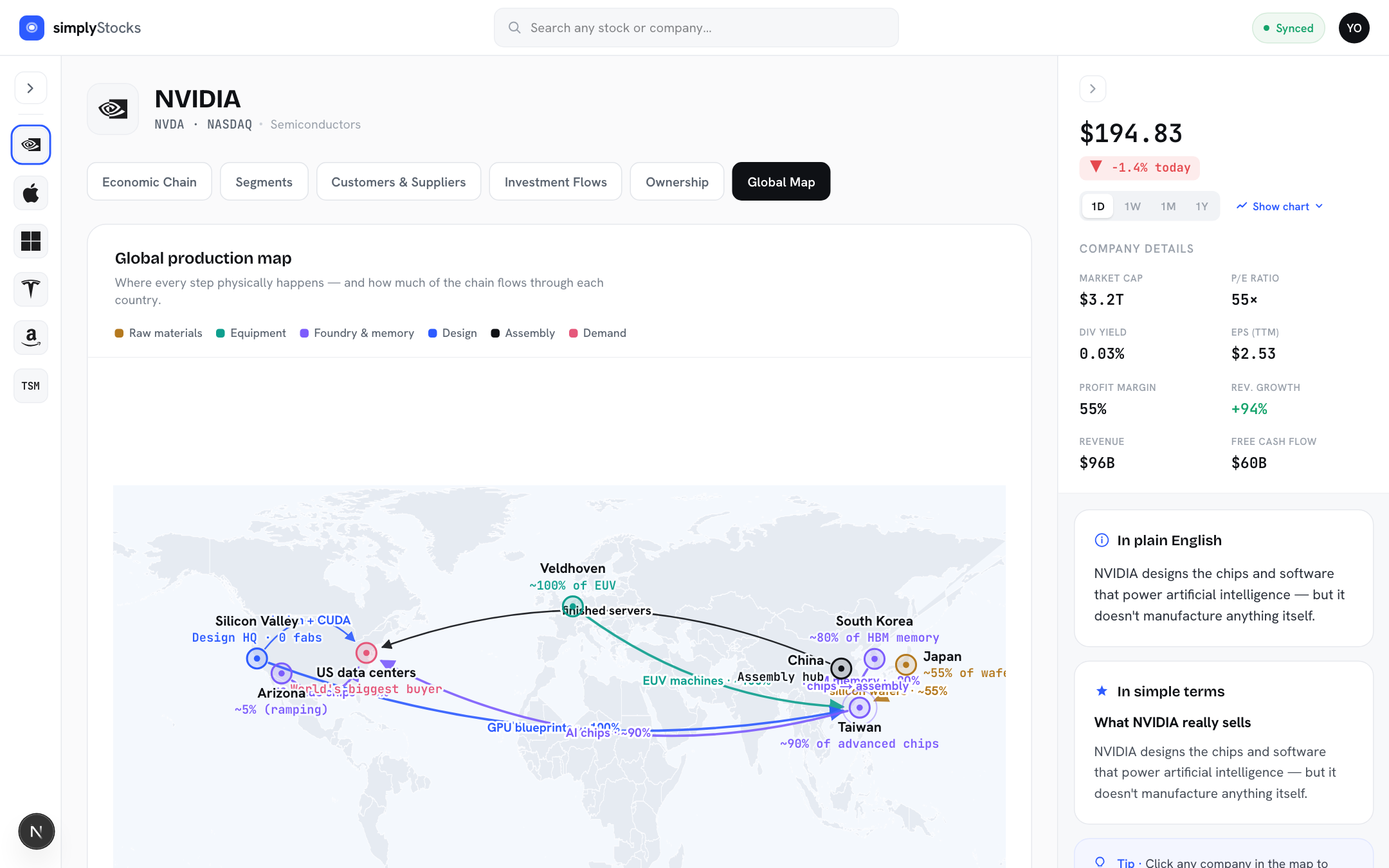Select the China assembly hub node
This screenshot has height=868, width=1389.
[x=841, y=669]
